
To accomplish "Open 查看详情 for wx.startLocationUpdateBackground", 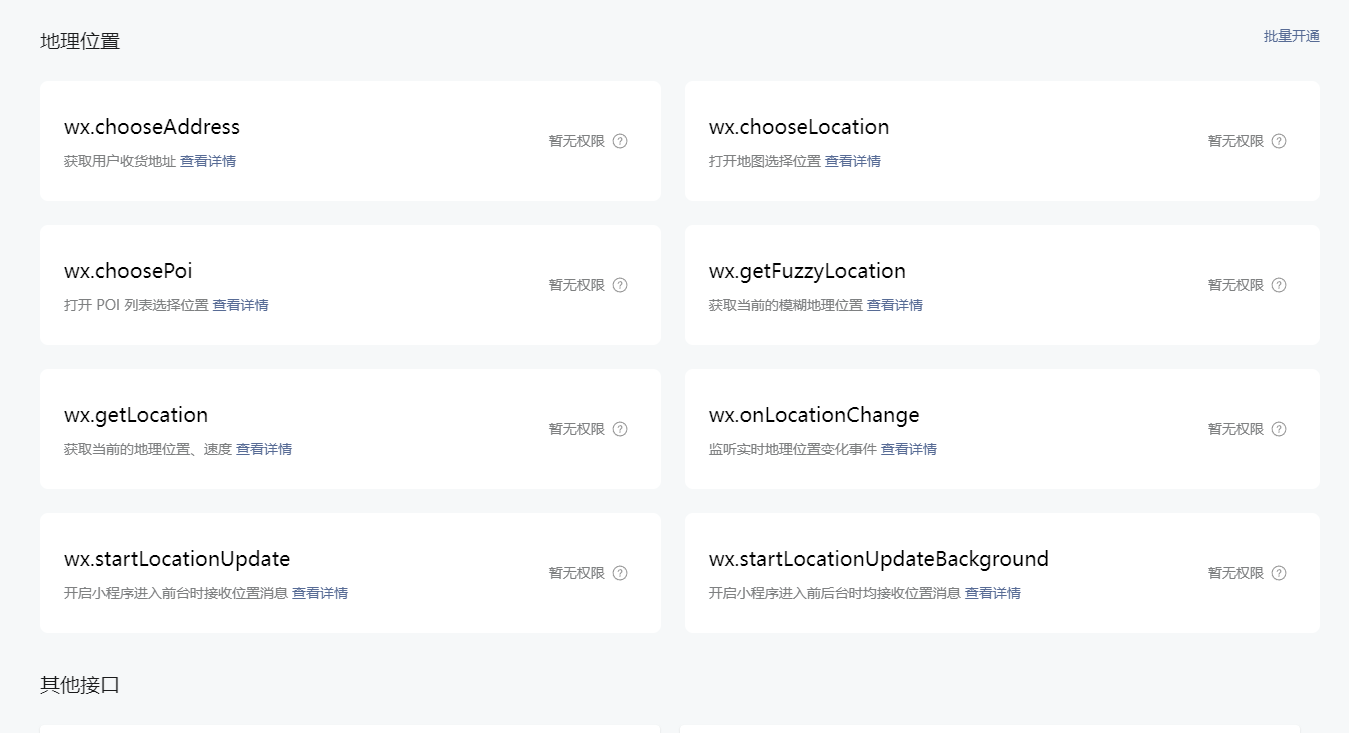I will 993,593.
